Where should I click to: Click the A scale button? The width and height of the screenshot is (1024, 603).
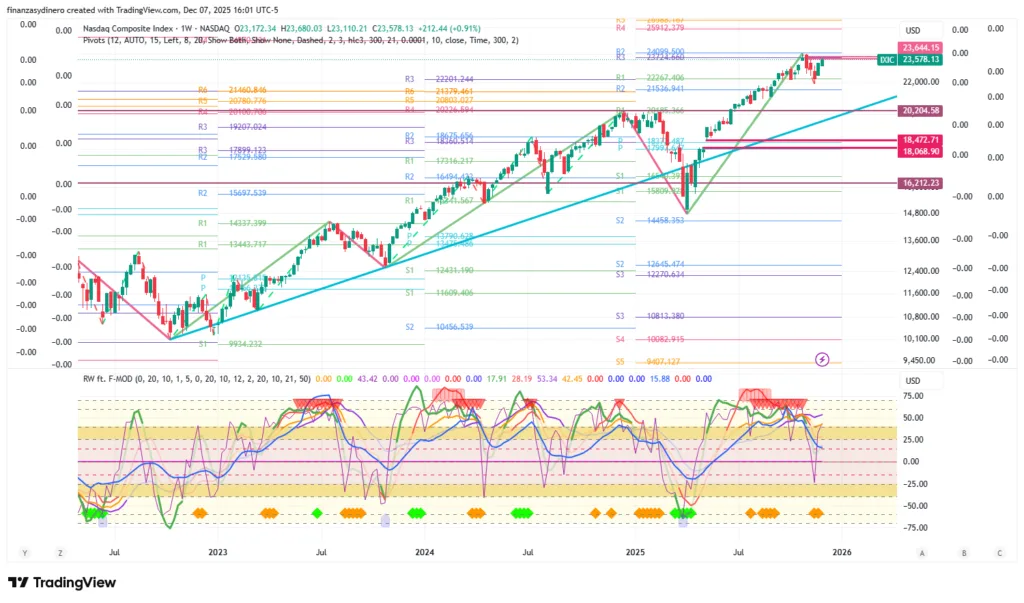(922, 552)
